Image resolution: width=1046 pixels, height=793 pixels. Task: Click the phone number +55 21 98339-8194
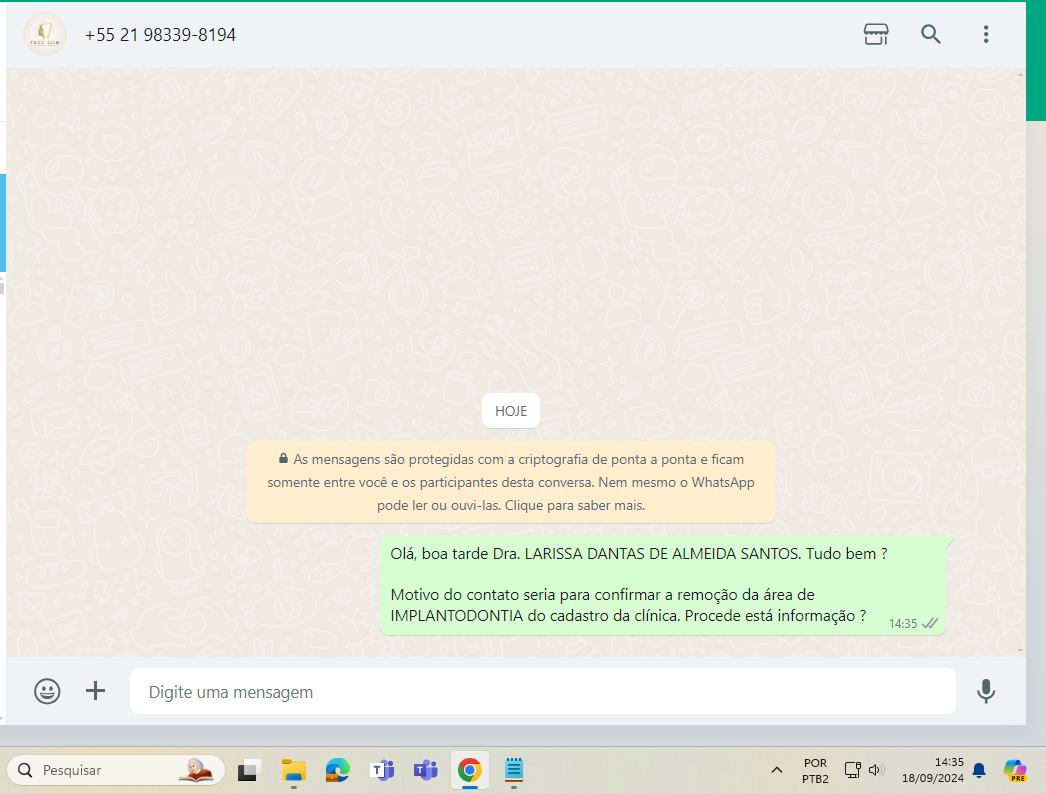pos(160,35)
